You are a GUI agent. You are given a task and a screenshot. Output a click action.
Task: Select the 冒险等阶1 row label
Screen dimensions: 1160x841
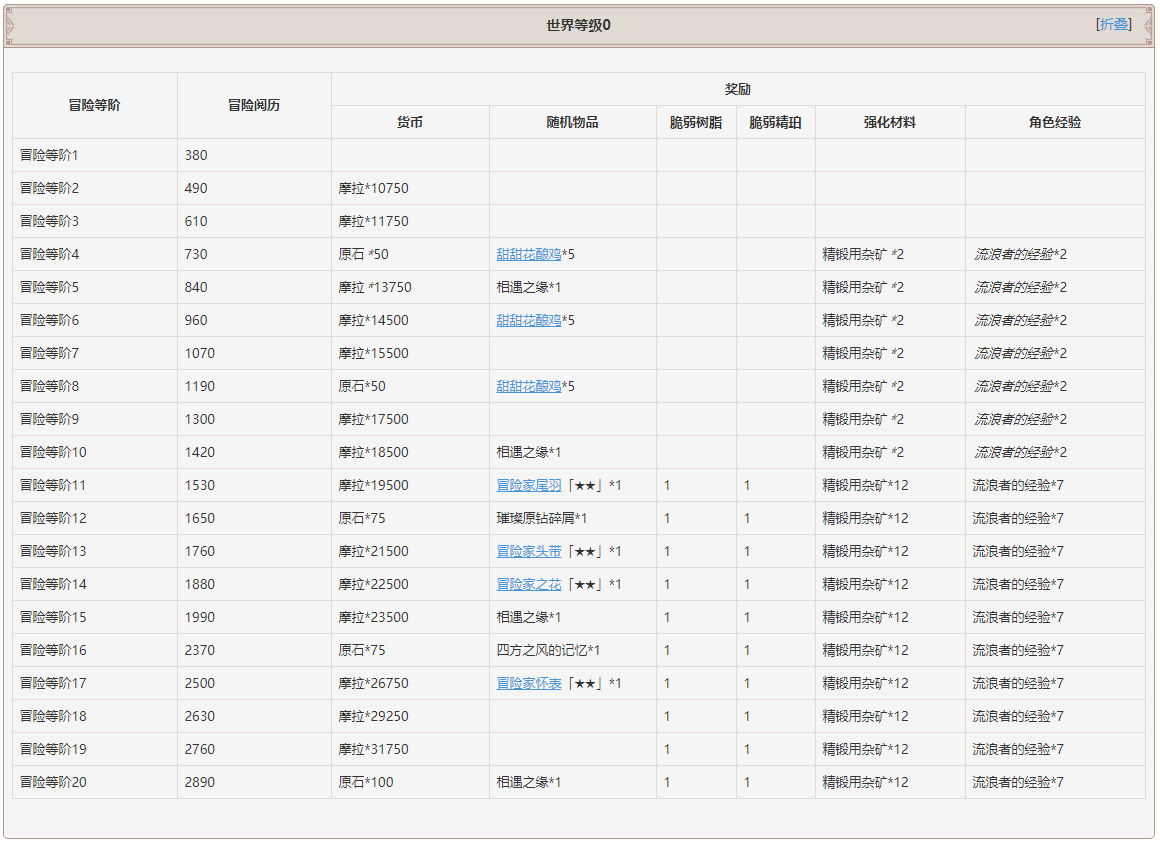coord(49,155)
